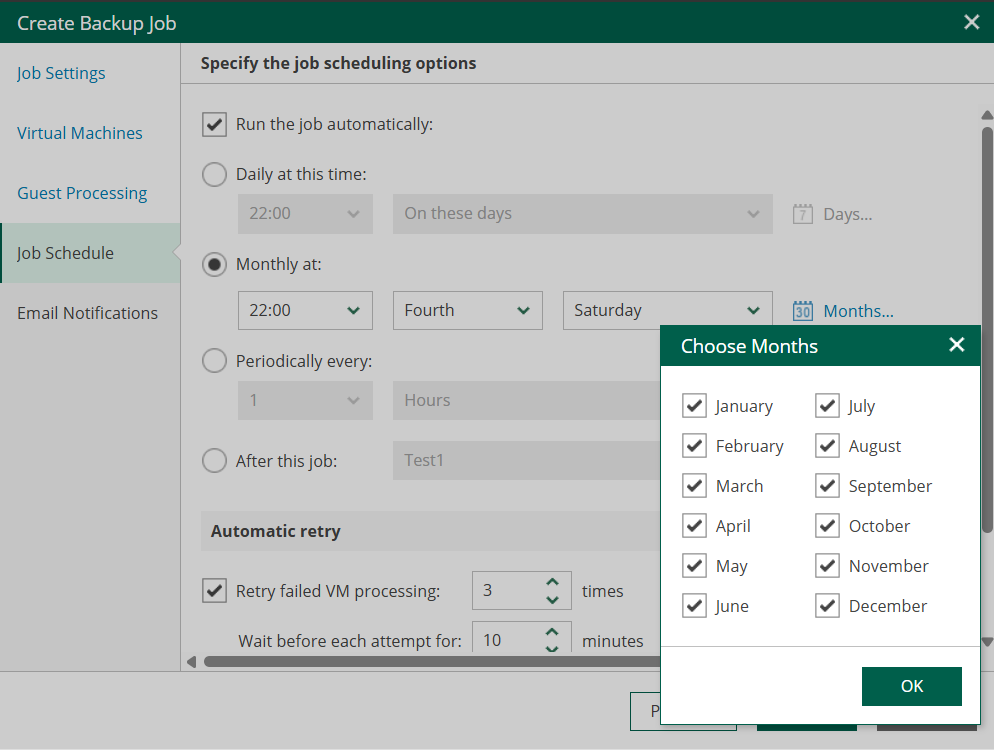Expand the monthly 22:00 time dropdown
994x750 pixels.
coord(305,310)
